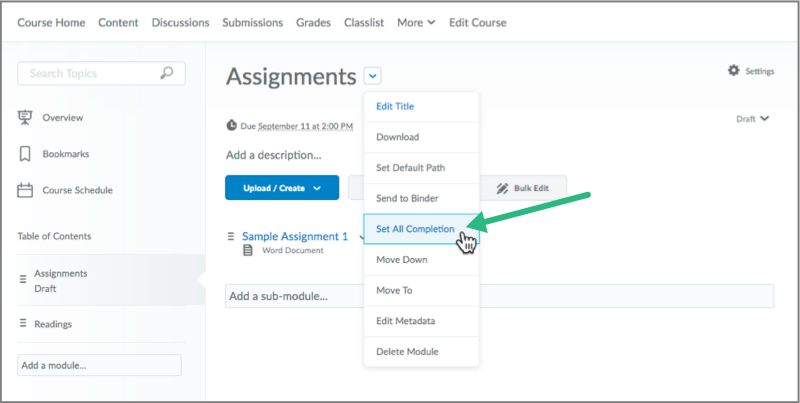This screenshot has width=800, height=403.
Task: Click the Search Topics input field
Action: 90,73
